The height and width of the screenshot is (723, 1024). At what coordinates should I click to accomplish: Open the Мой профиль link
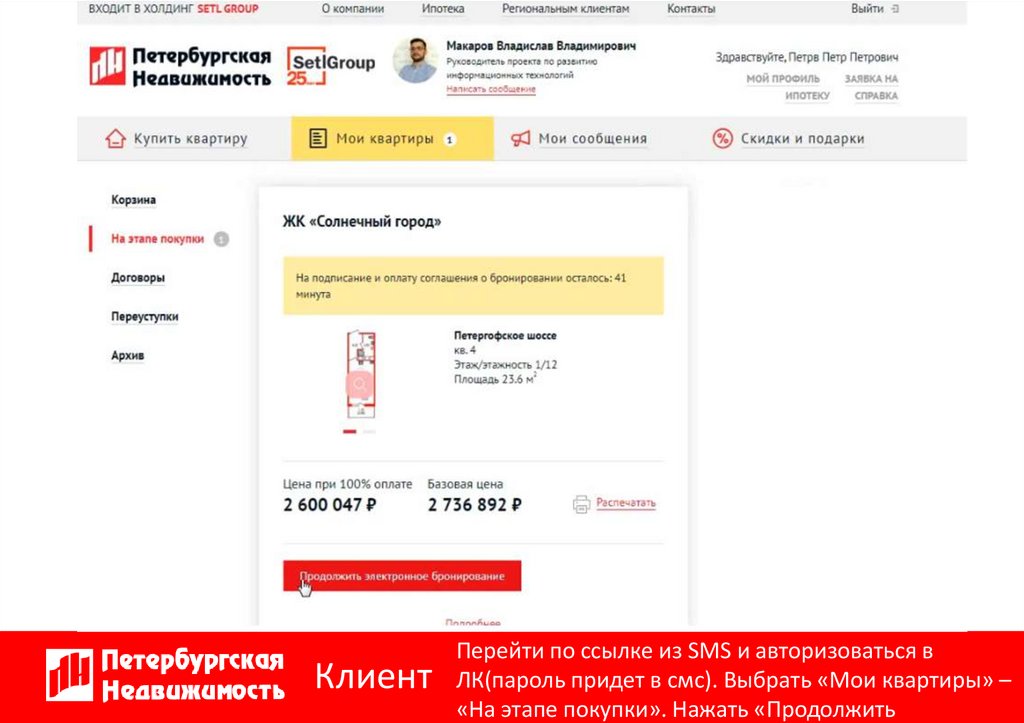(x=783, y=79)
